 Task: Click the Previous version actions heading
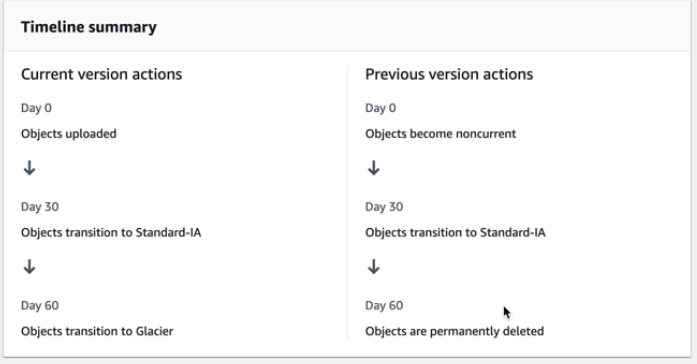pyautogui.click(x=449, y=74)
